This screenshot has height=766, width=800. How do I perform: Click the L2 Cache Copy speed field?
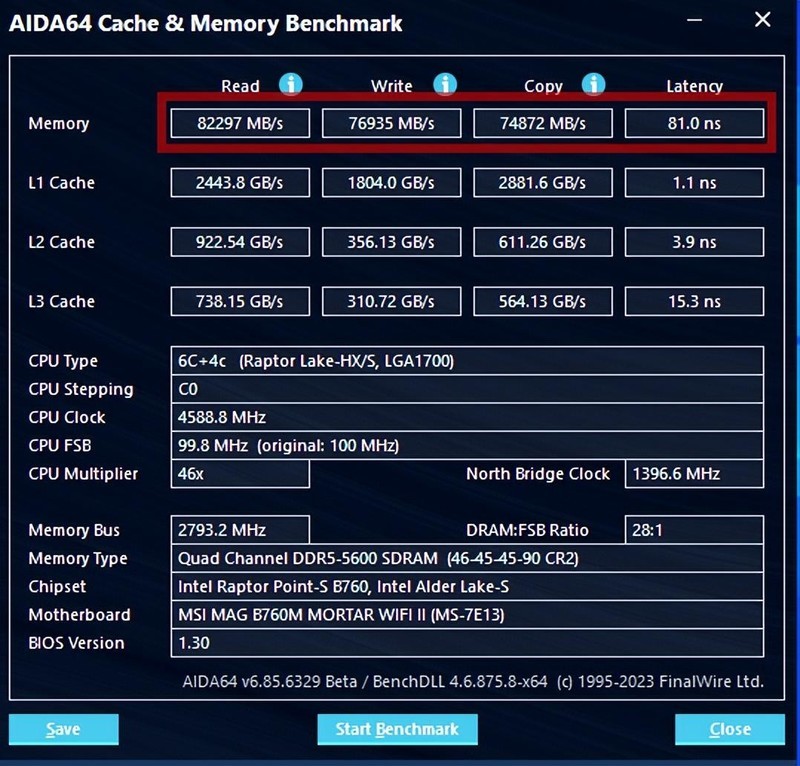(542, 241)
